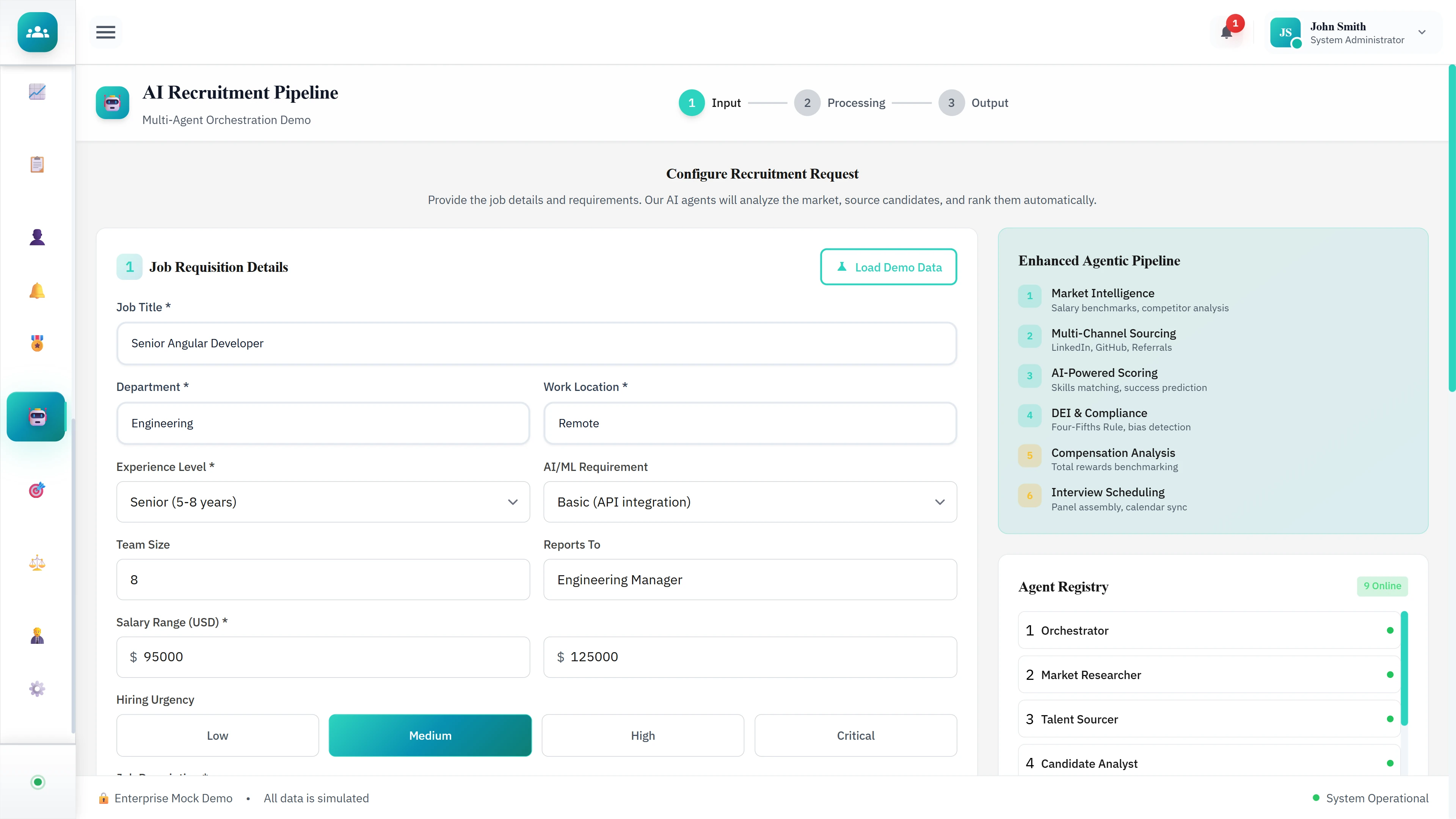Click inside the Job Title input field
1456x819 pixels.
pyautogui.click(x=536, y=343)
